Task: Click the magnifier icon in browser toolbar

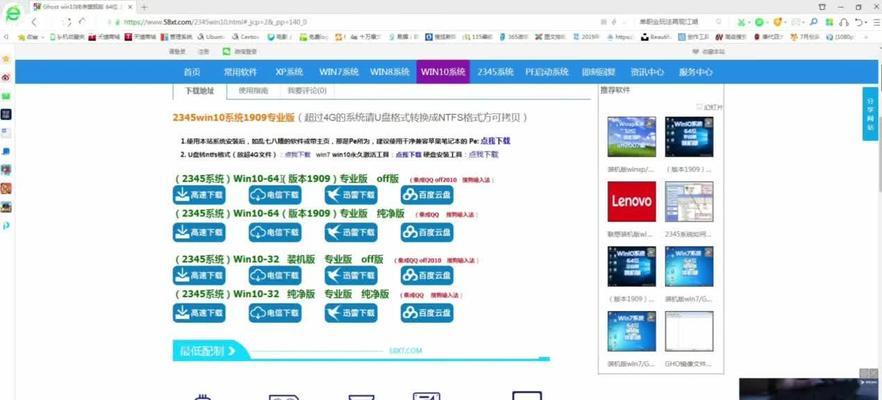Action: coord(813,22)
